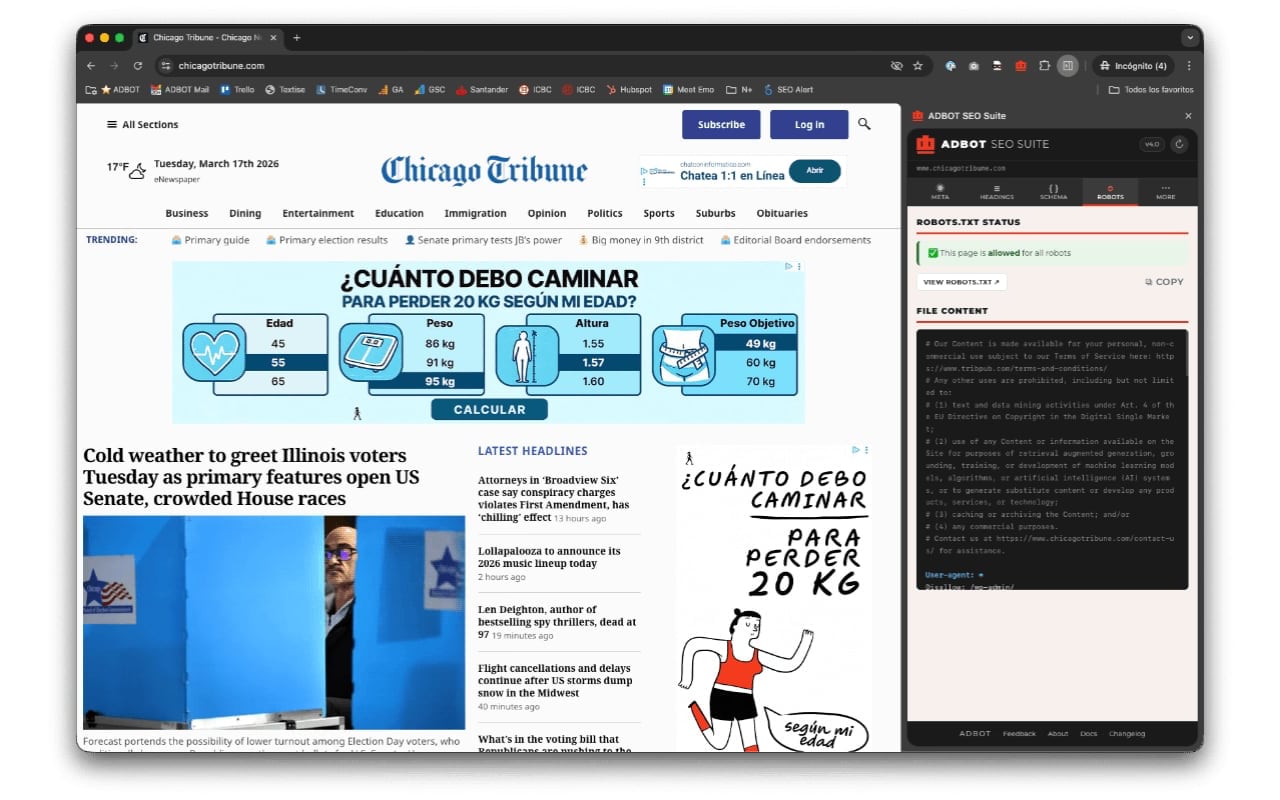This screenshot has height=800, width=1280.
Task: Open the ADBOT Mail bookmark
Action: pyautogui.click(x=180, y=90)
